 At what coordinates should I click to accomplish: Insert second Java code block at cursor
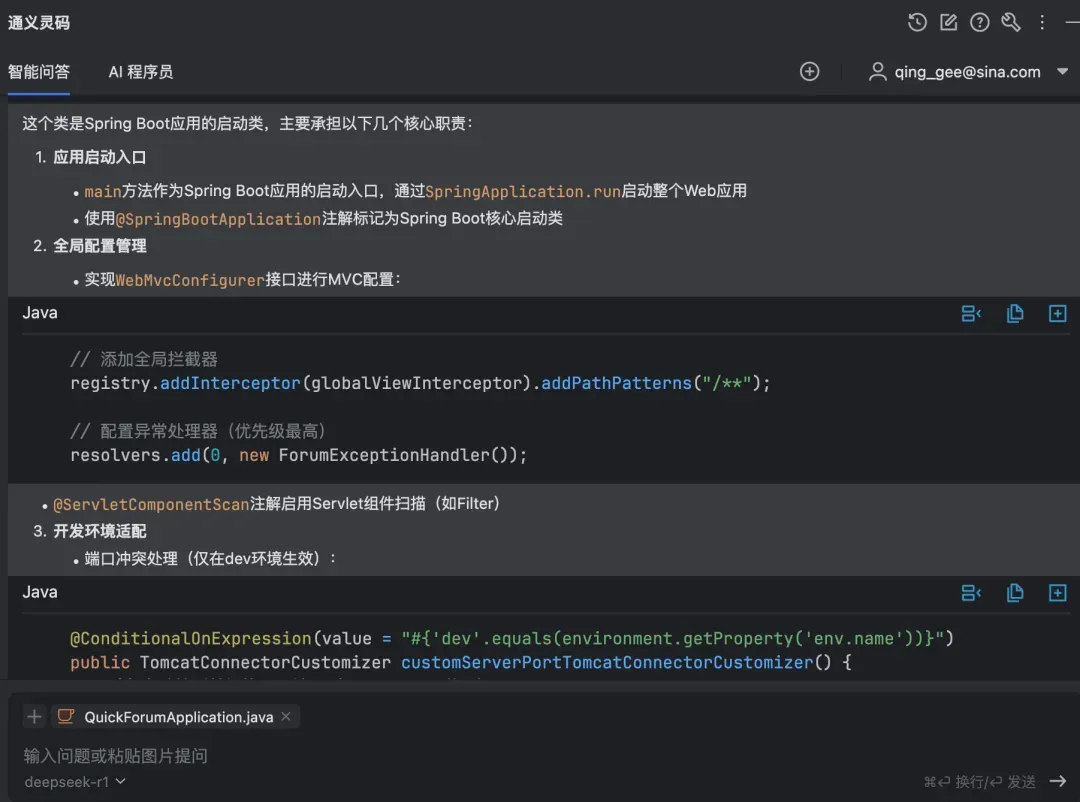(971, 593)
